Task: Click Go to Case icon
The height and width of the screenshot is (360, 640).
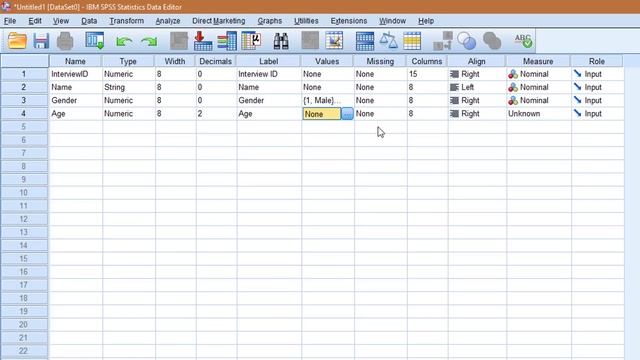Action: click(x=179, y=41)
